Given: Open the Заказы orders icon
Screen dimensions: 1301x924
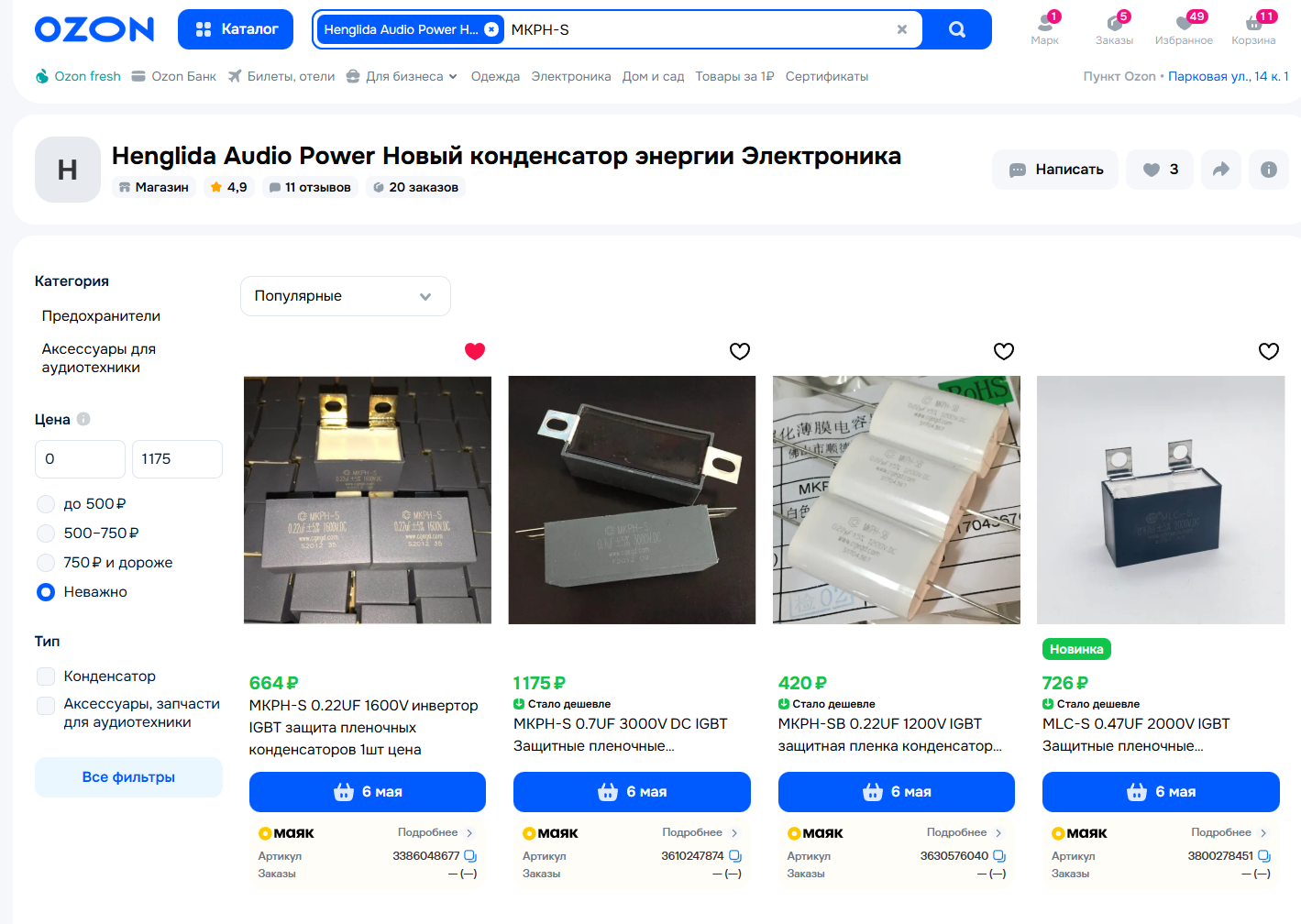Looking at the screenshot, I should pyautogui.click(x=1114, y=28).
